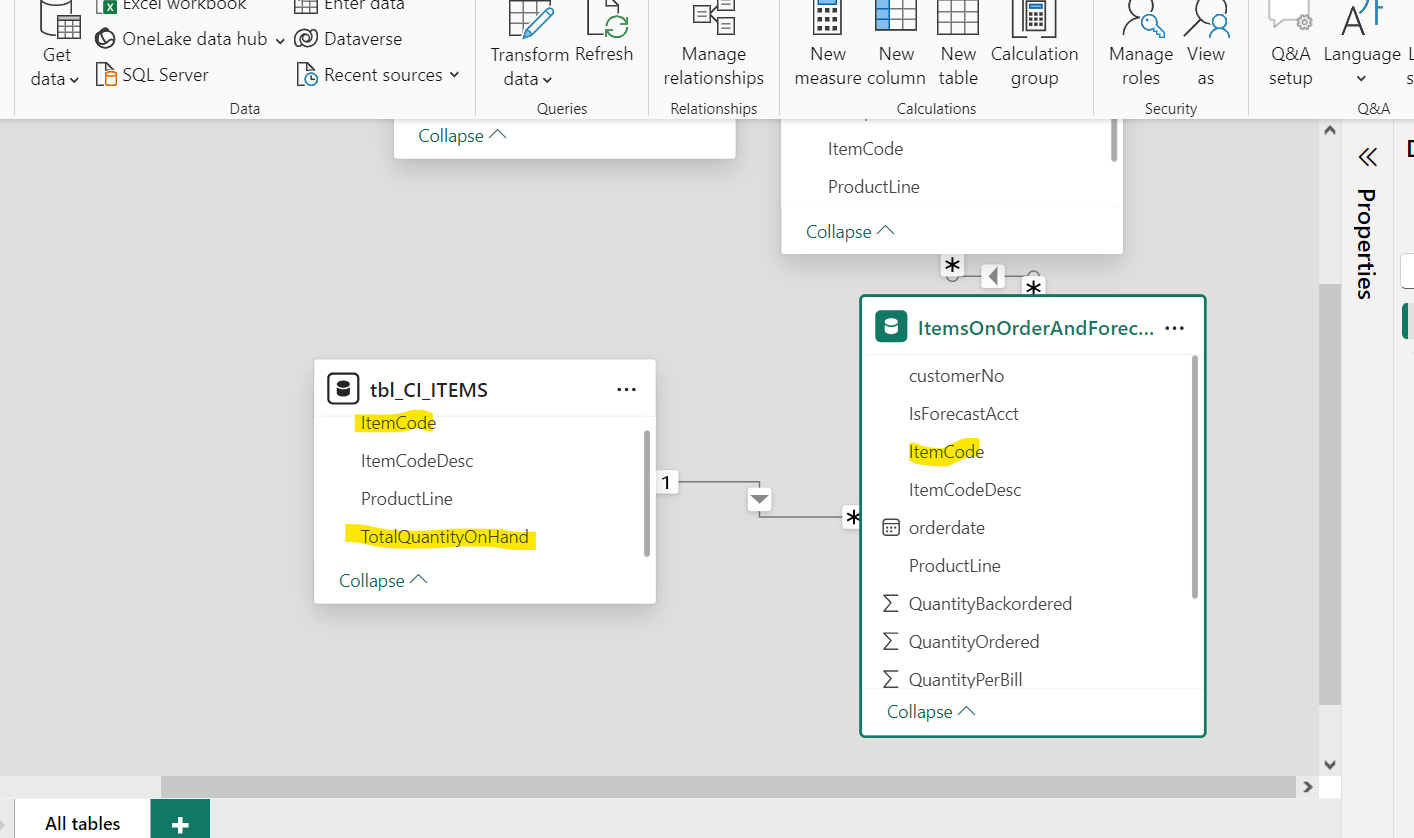Viewport: 1414px width, 838px height.
Task: Collapse the card containing ProductLine at top
Action: tap(850, 231)
